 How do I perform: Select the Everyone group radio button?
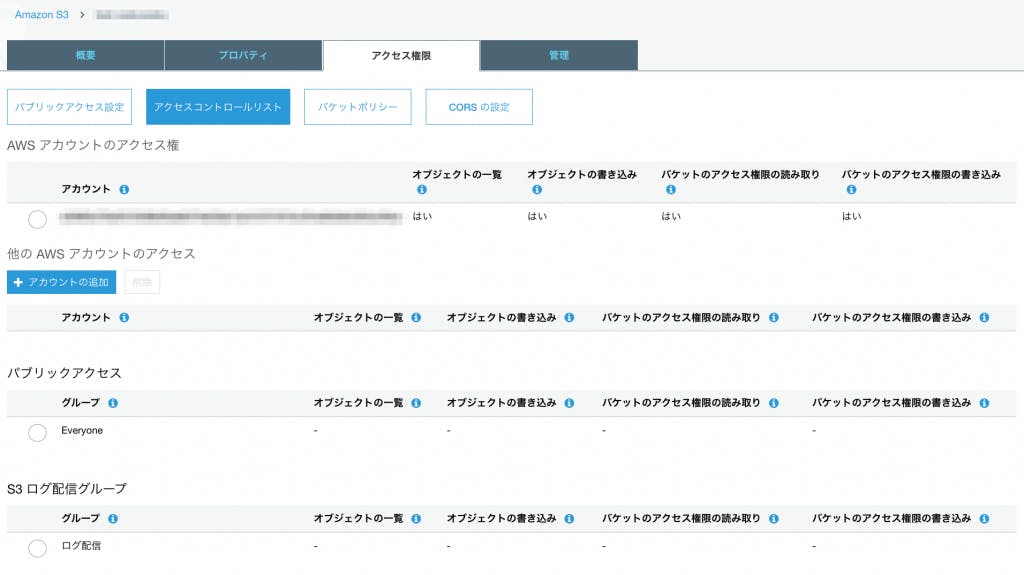(x=37, y=432)
